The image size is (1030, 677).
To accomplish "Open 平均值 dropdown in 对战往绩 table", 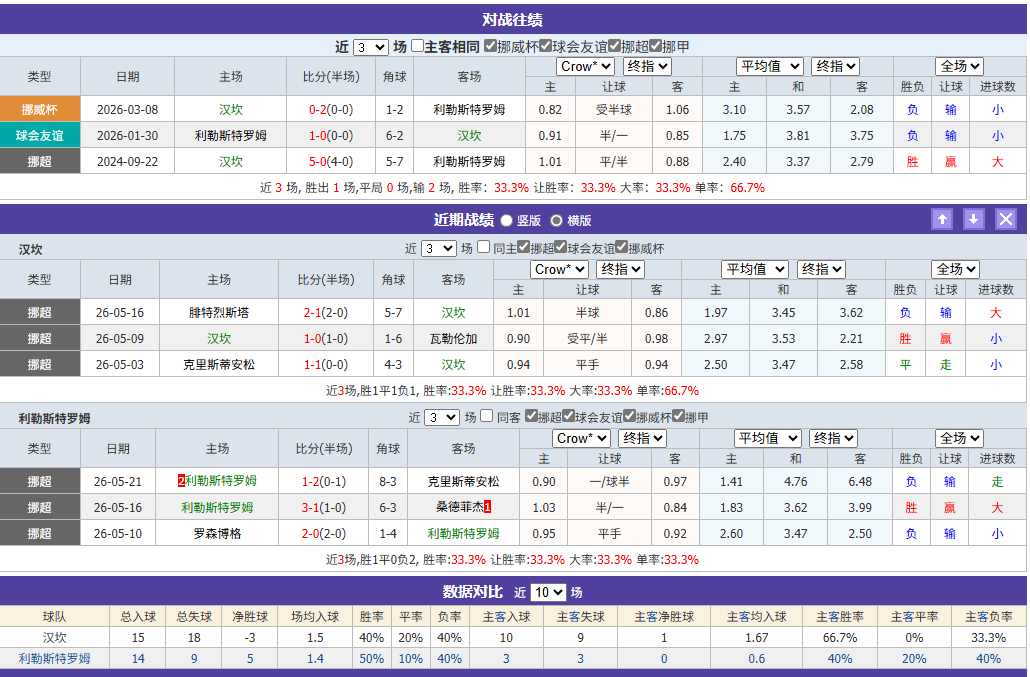I will (x=770, y=66).
